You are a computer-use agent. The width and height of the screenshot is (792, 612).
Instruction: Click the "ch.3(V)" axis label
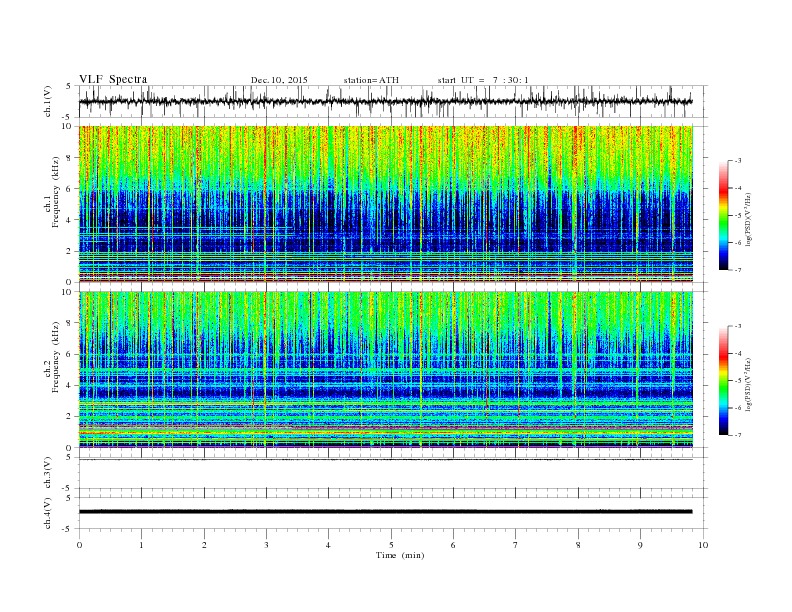48,473
